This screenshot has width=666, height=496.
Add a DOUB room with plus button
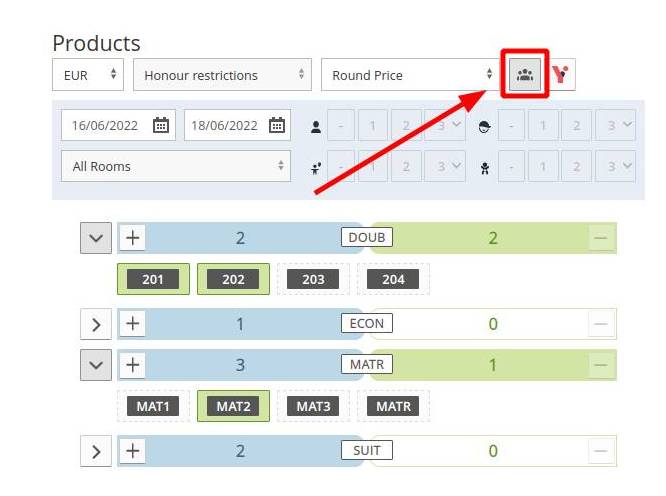[133, 238]
